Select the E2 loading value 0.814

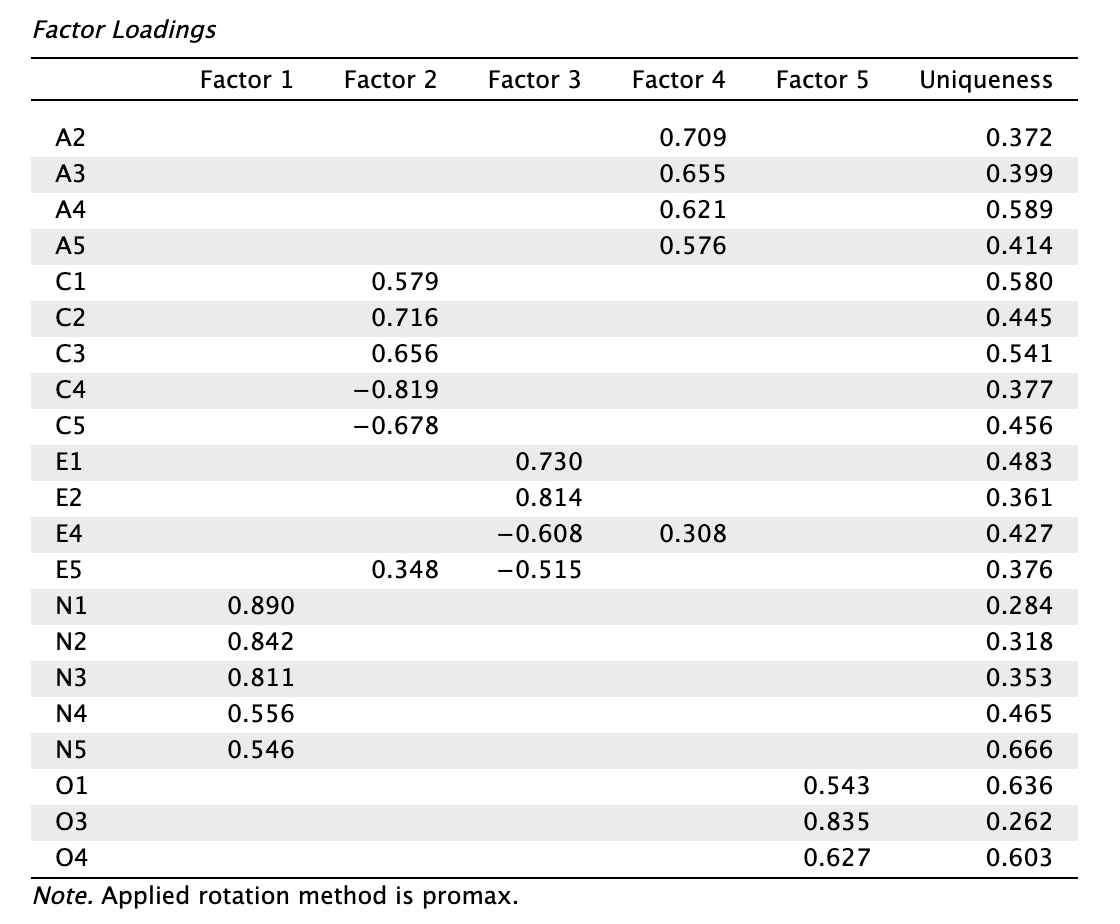pos(549,497)
